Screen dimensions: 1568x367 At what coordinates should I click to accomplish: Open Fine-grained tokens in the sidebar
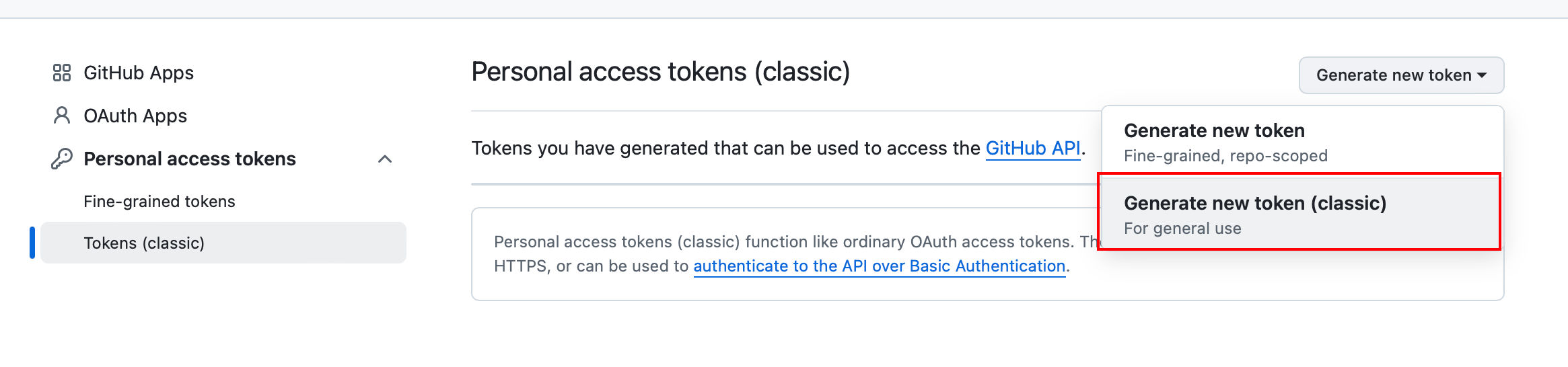click(x=159, y=202)
